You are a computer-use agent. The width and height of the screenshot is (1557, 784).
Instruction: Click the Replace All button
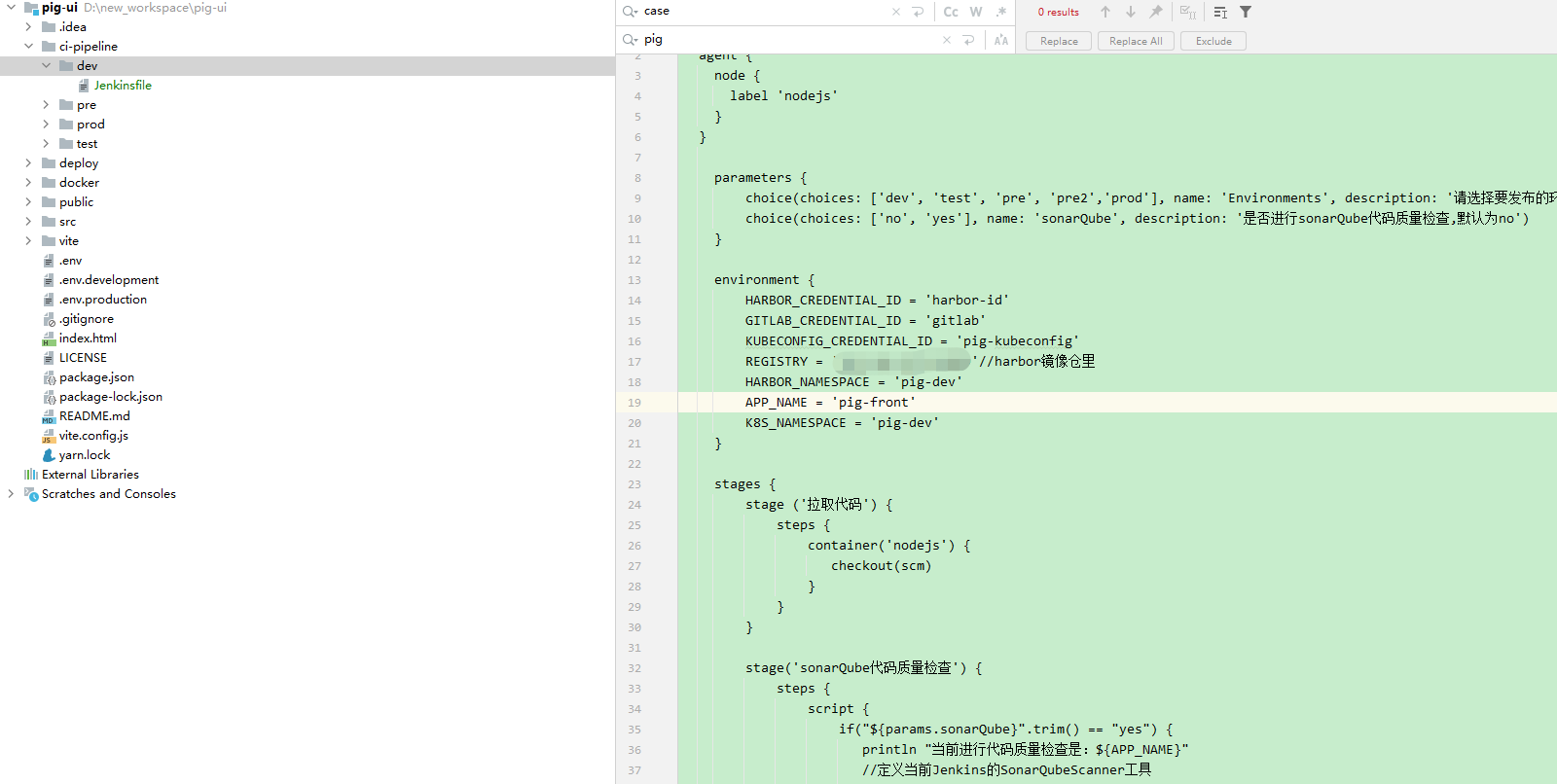point(1136,41)
